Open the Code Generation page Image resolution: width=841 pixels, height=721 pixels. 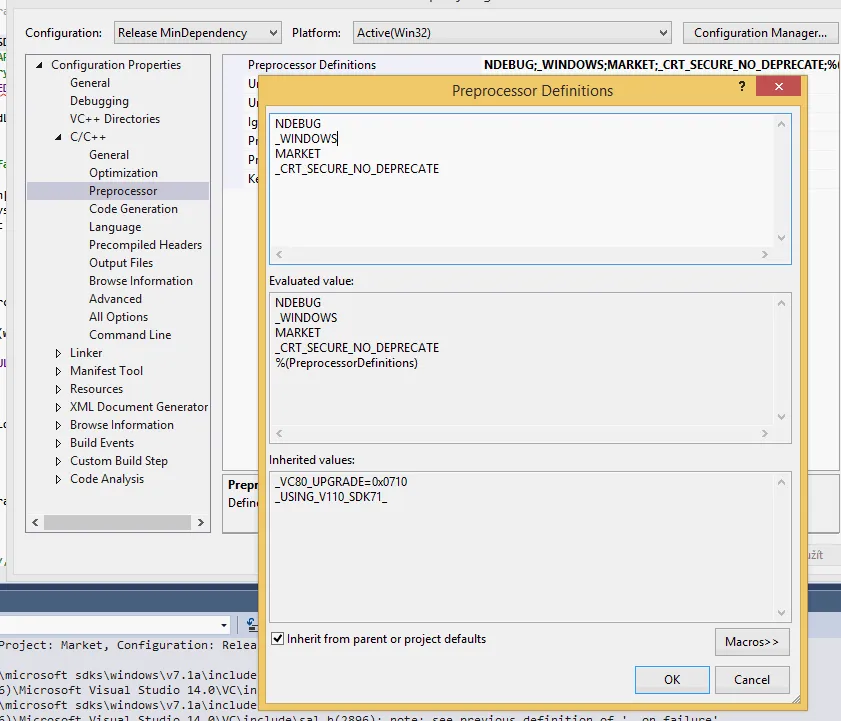133,209
